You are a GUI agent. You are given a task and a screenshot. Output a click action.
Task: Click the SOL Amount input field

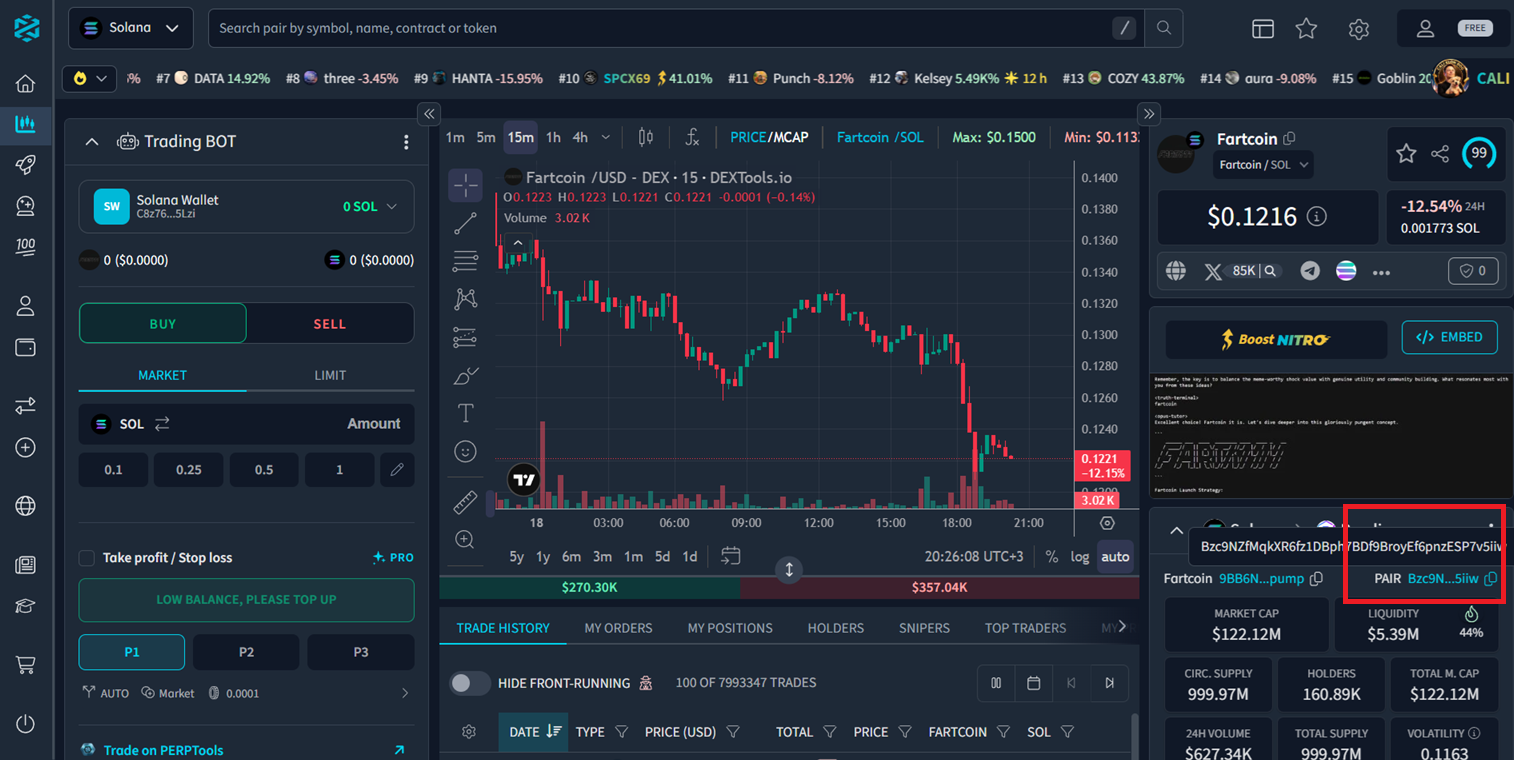(246, 424)
